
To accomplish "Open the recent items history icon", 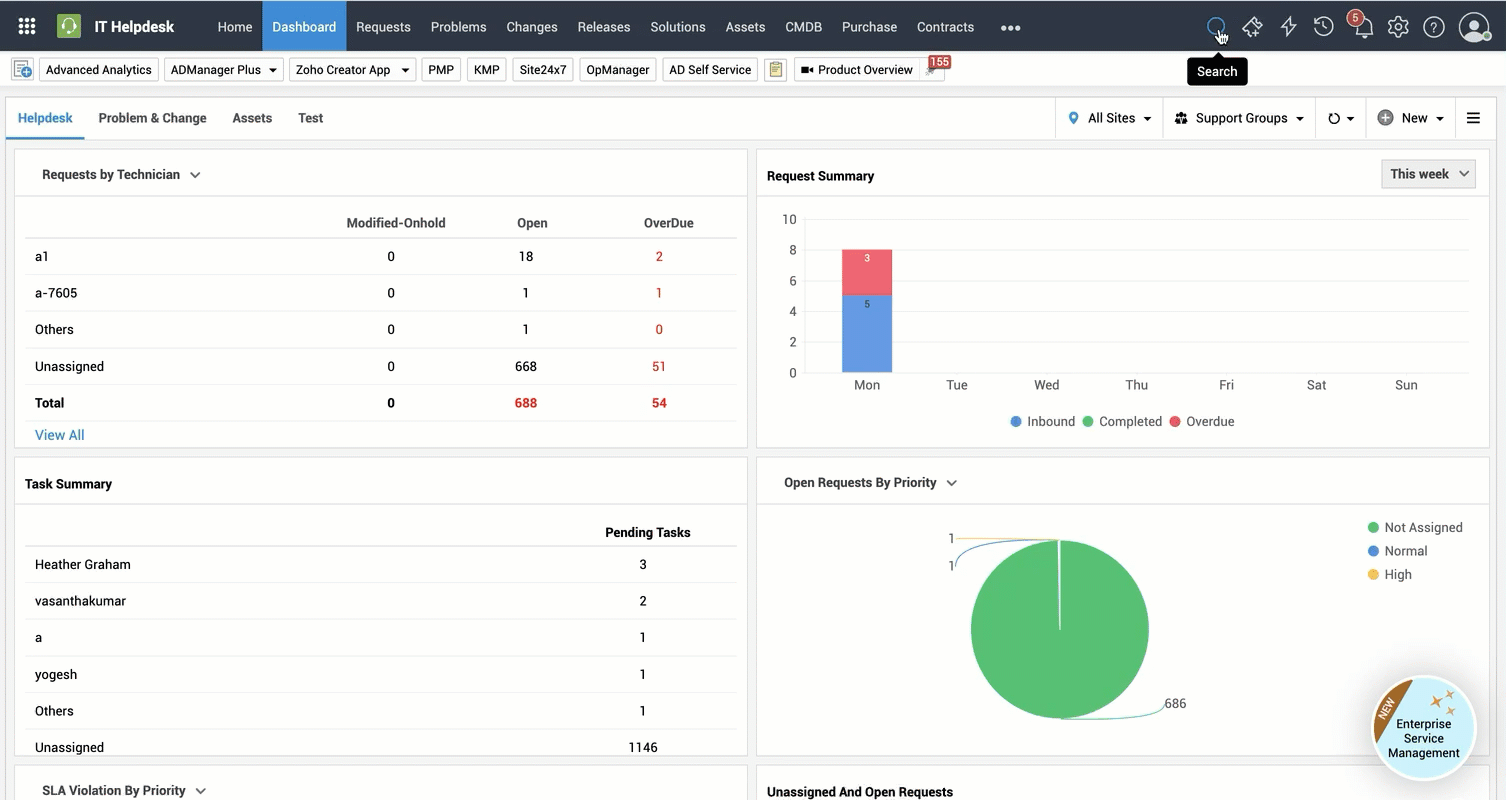I will [1324, 27].
